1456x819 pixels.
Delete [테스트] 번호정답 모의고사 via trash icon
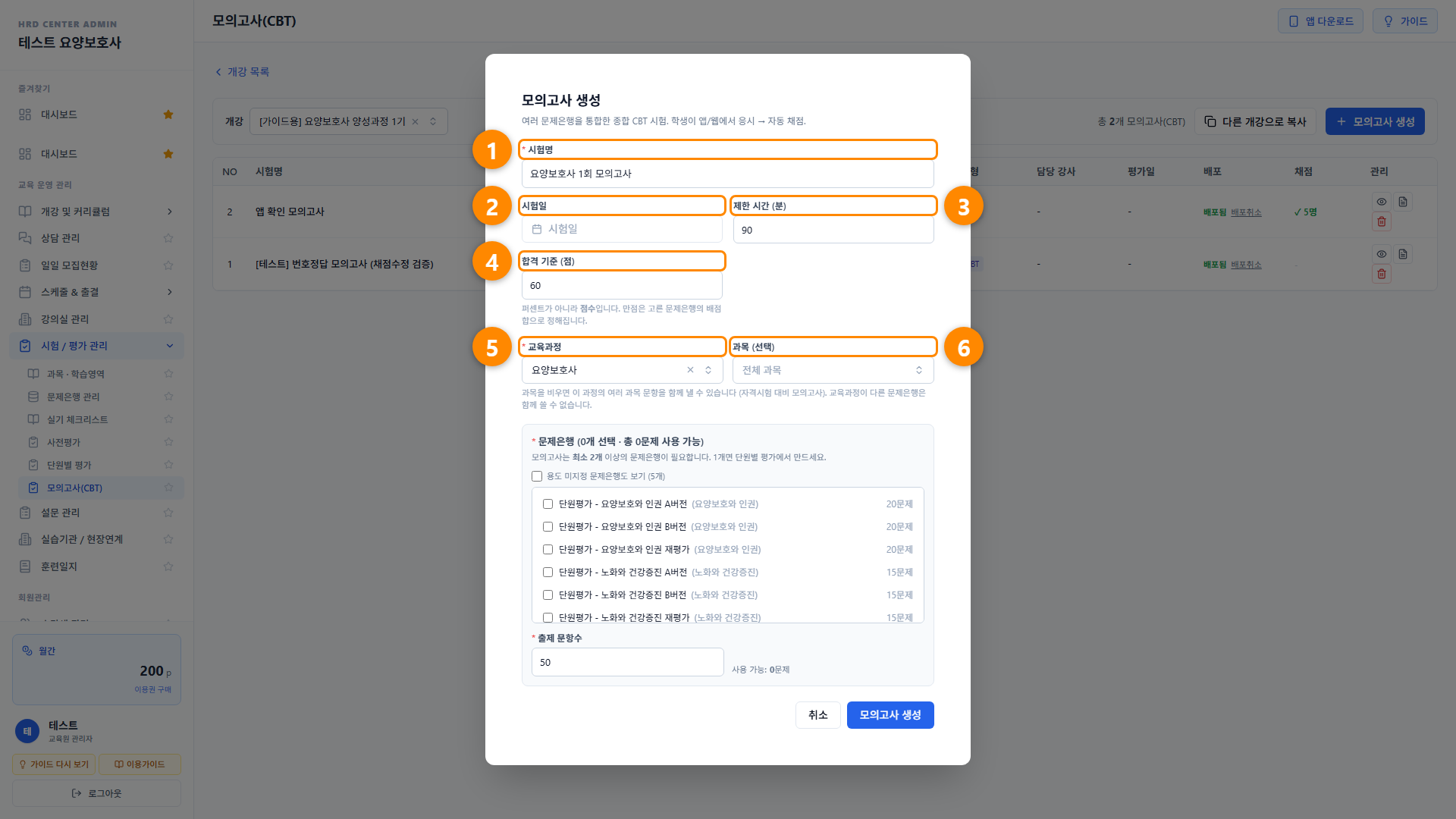1381,274
